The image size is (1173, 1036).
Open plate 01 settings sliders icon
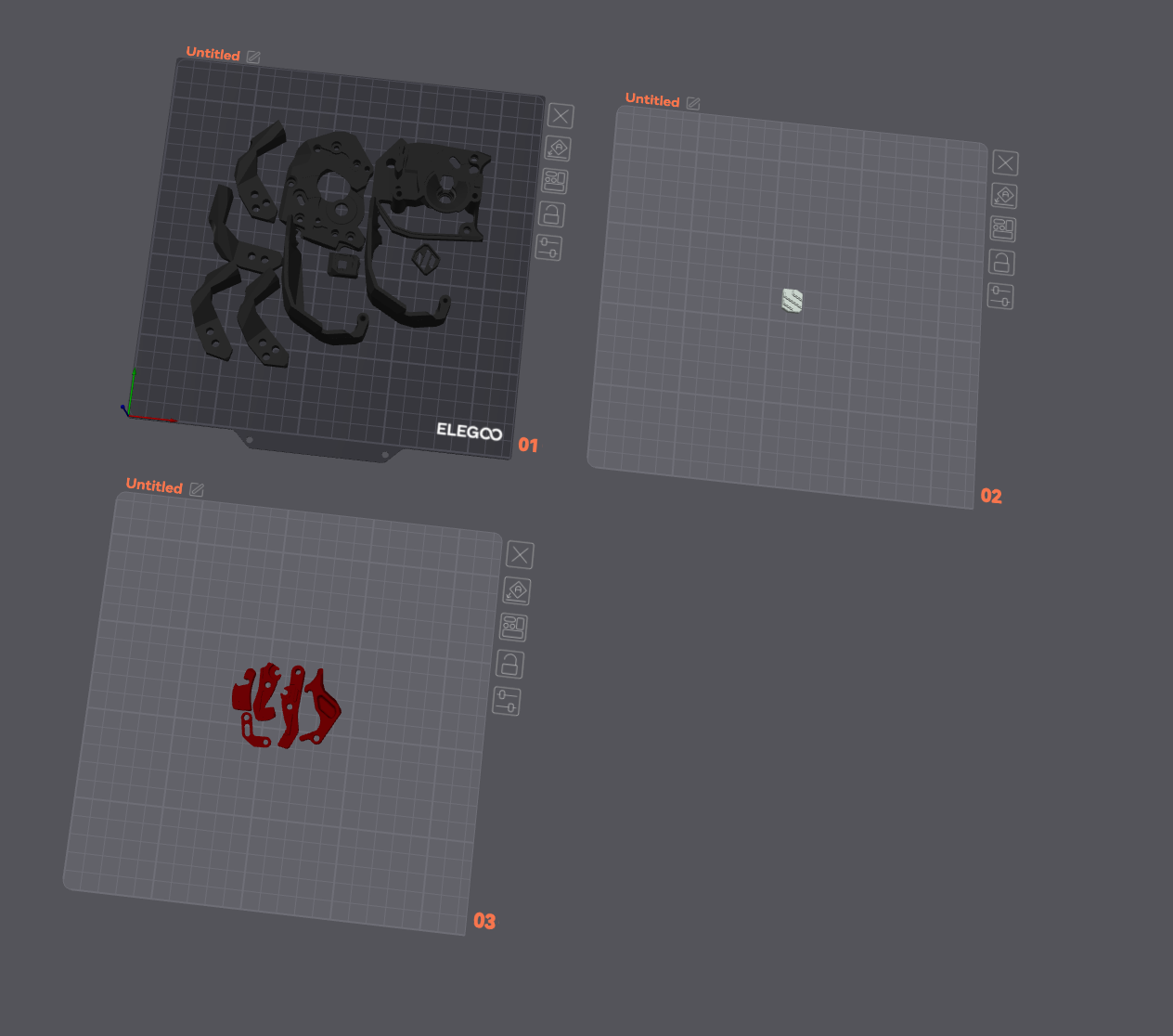[x=548, y=248]
